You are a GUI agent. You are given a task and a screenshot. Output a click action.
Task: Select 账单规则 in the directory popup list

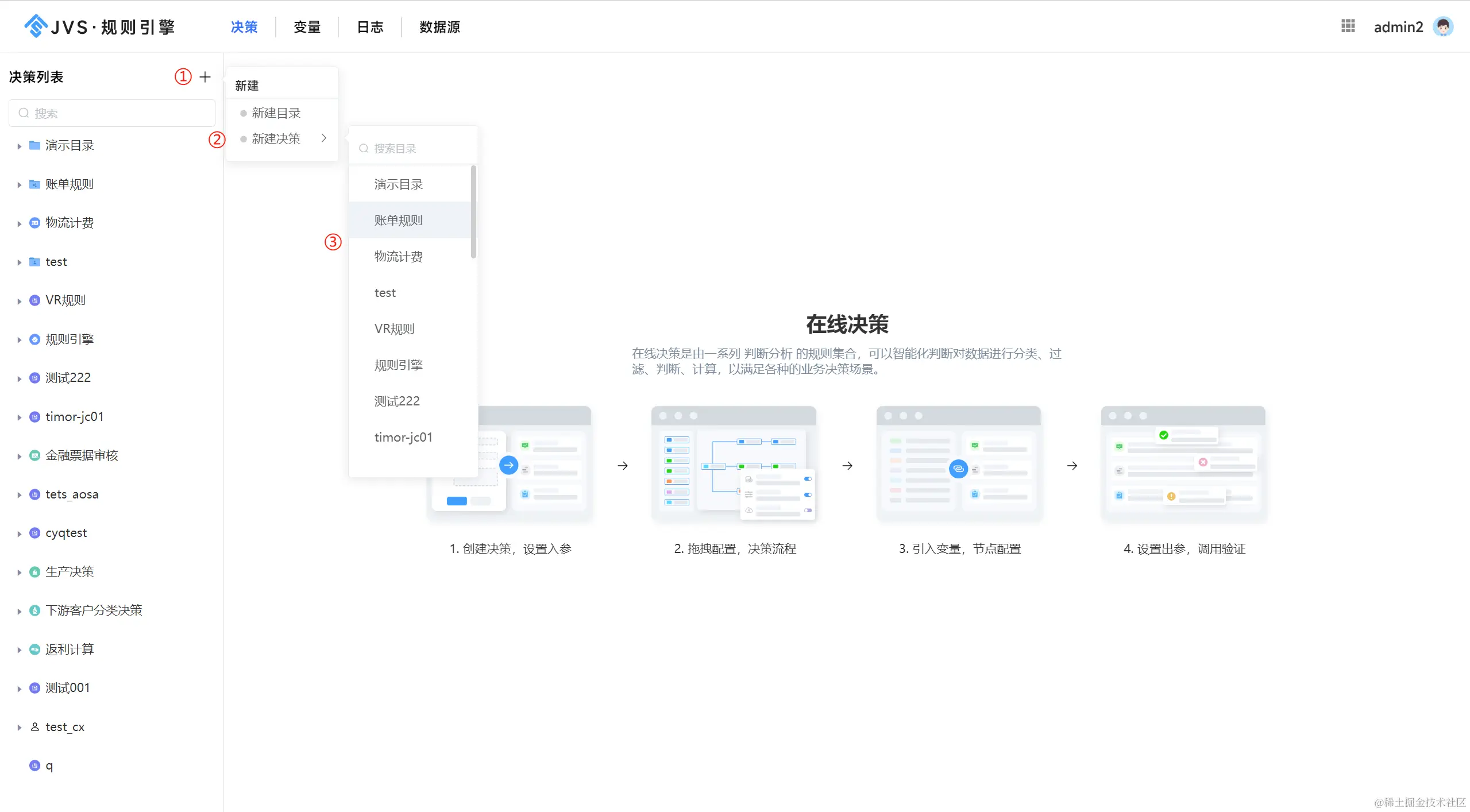[398, 221]
